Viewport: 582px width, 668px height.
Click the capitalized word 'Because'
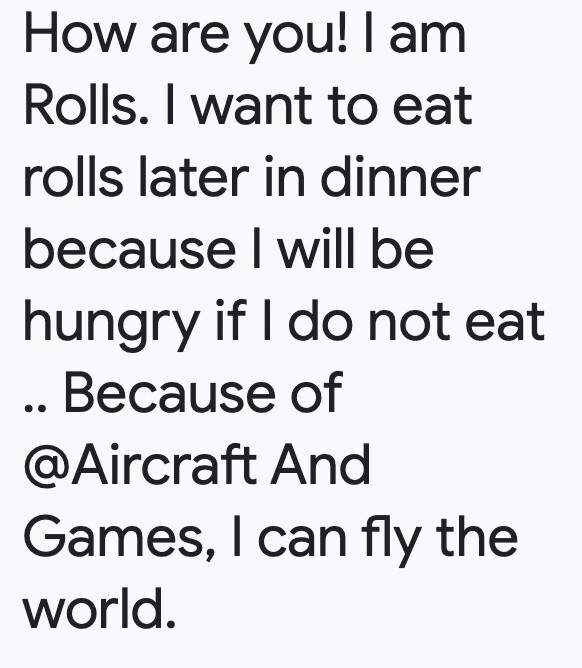coord(170,392)
